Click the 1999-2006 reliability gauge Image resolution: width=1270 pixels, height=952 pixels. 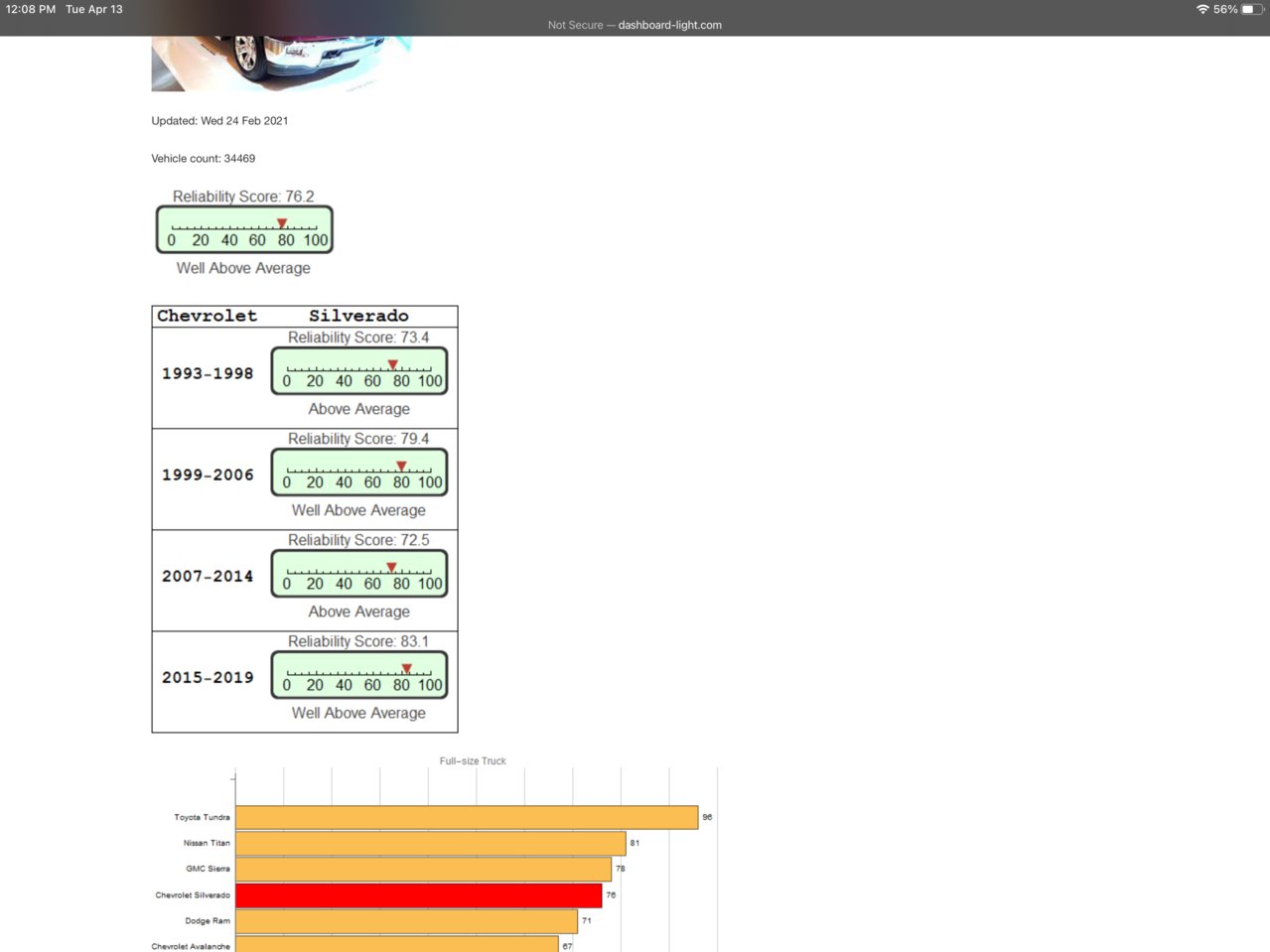click(359, 473)
